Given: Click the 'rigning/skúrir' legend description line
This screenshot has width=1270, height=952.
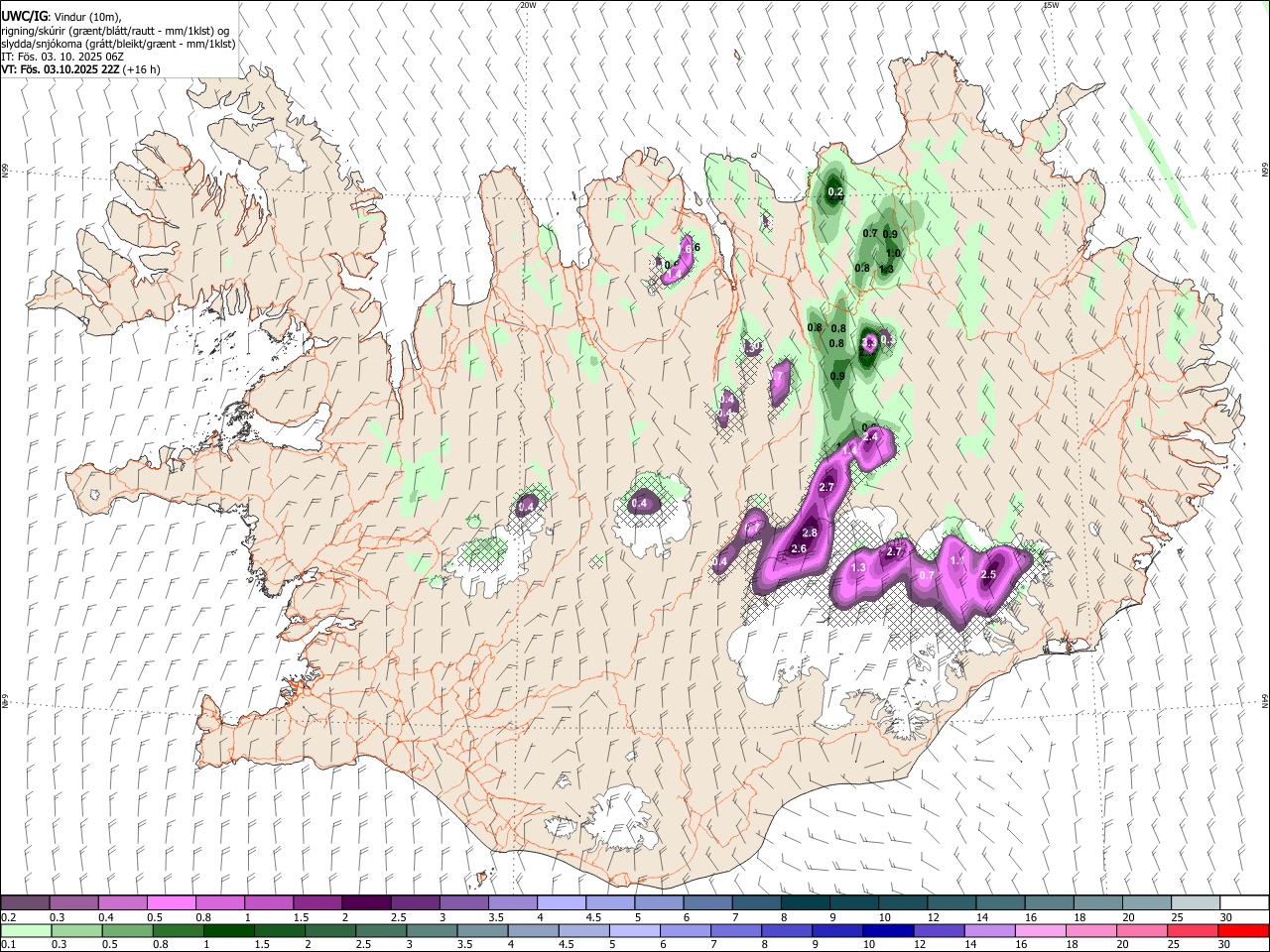Looking at the screenshot, I should coord(115,30).
